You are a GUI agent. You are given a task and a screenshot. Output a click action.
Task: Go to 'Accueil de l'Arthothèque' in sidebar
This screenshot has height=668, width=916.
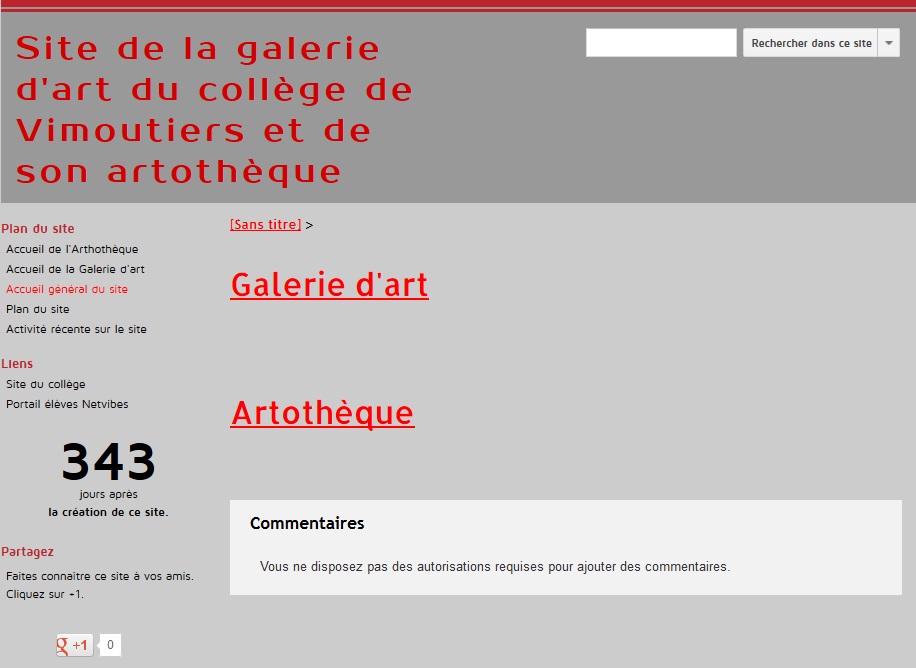pos(72,249)
